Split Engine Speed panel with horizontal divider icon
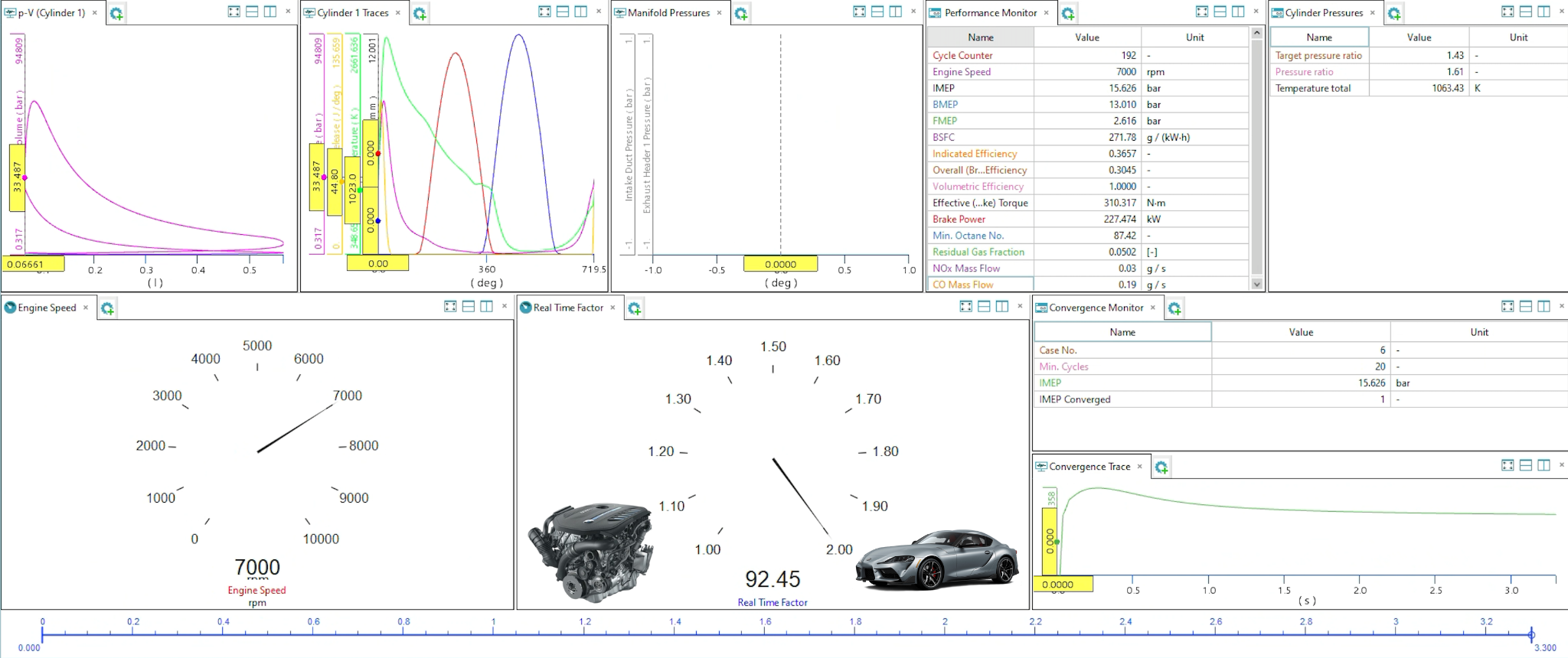The image size is (1568, 658). coord(469,306)
